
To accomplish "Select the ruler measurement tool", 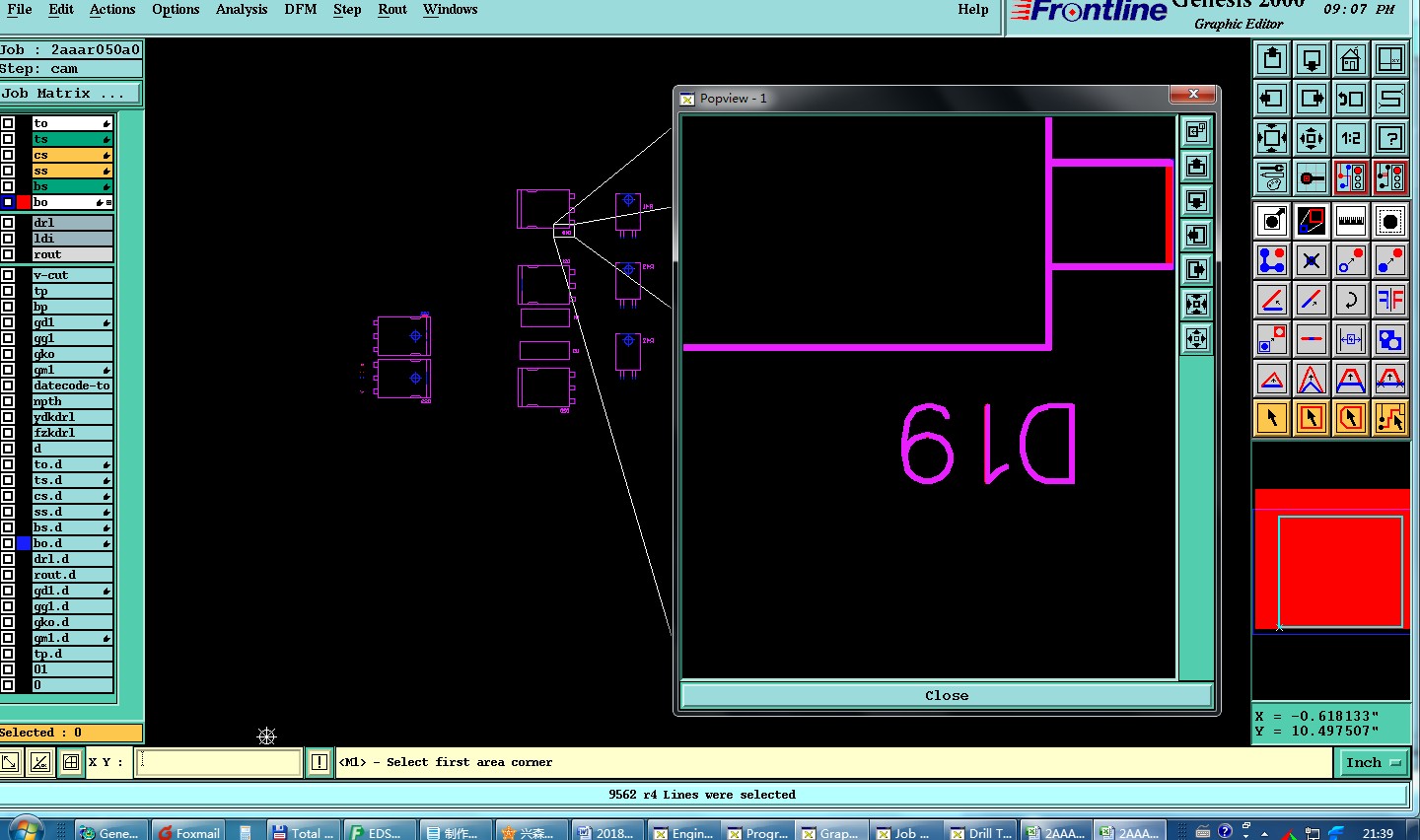I will [1351, 221].
